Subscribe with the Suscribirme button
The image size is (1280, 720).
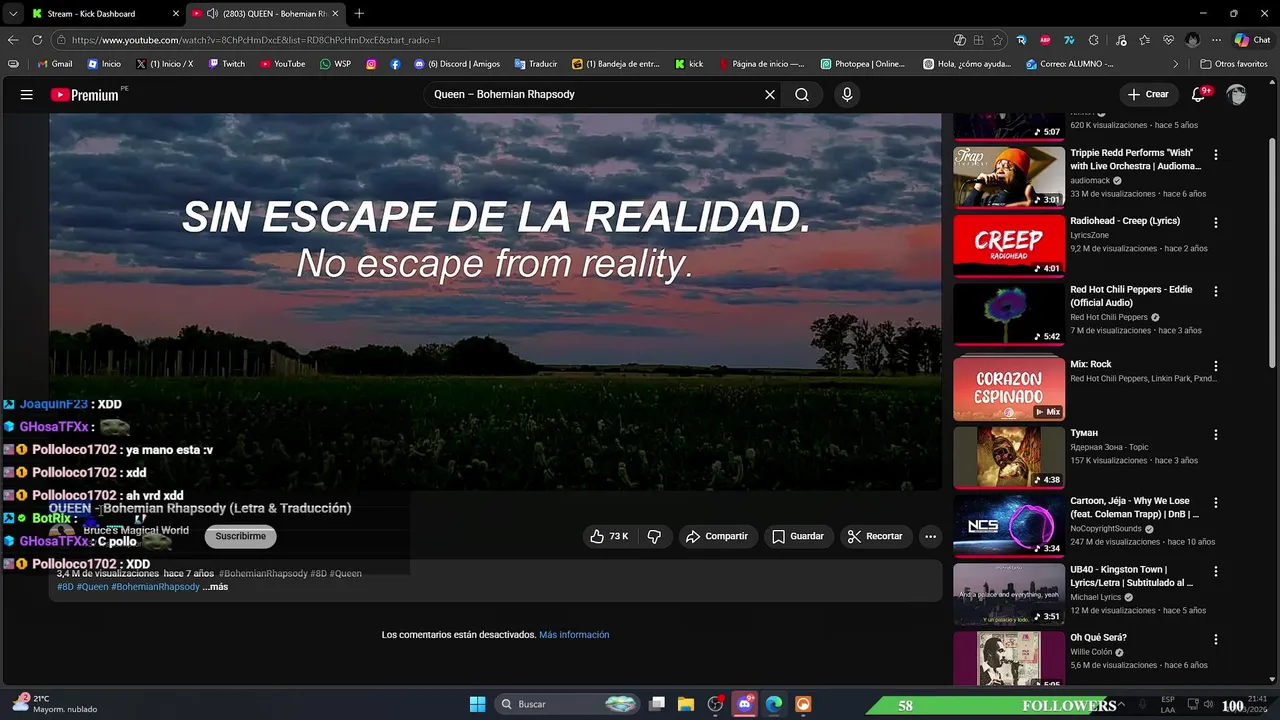coord(241,536)
